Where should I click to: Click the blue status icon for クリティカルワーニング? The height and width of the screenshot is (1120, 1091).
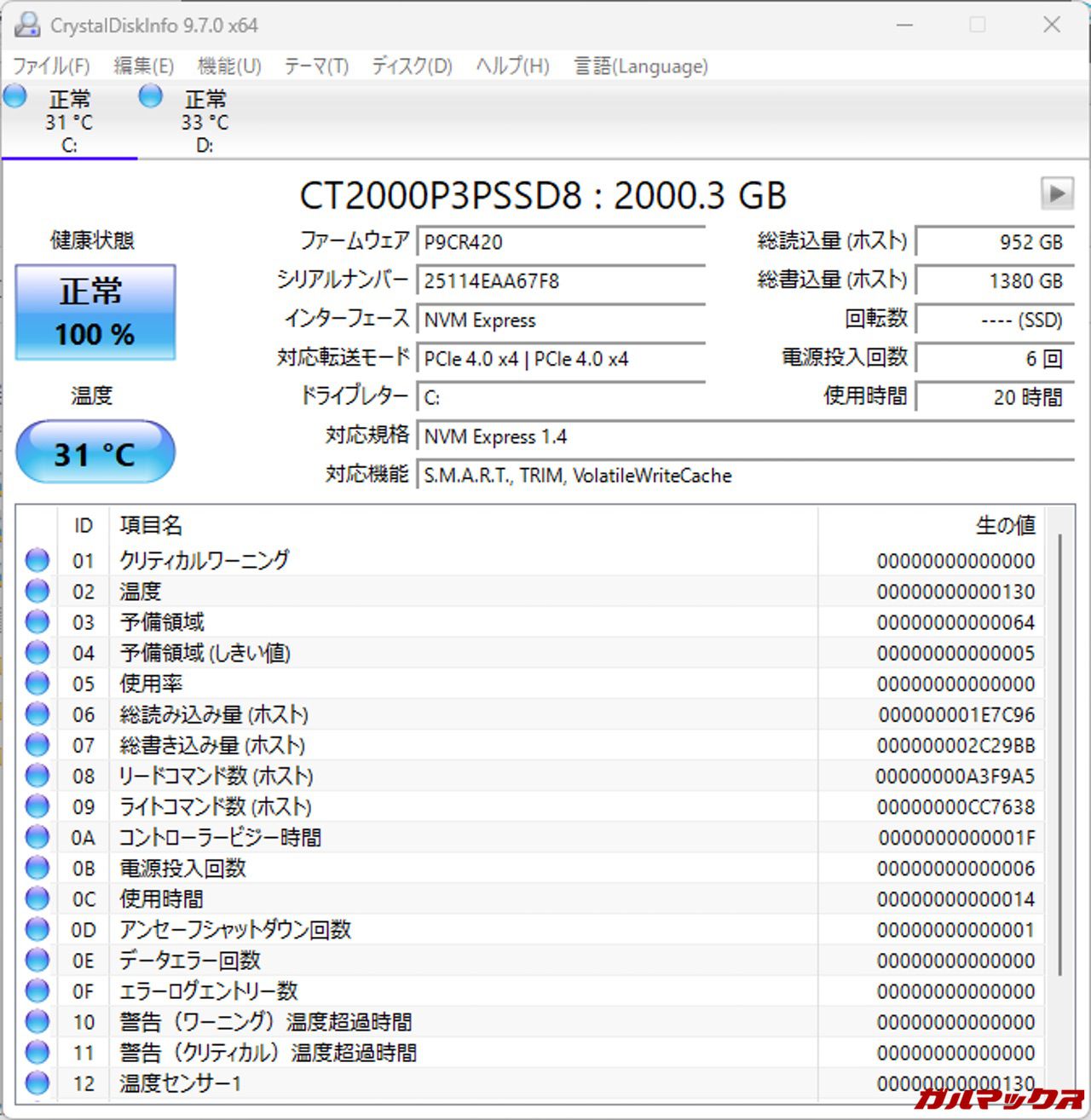click(37, 560)
